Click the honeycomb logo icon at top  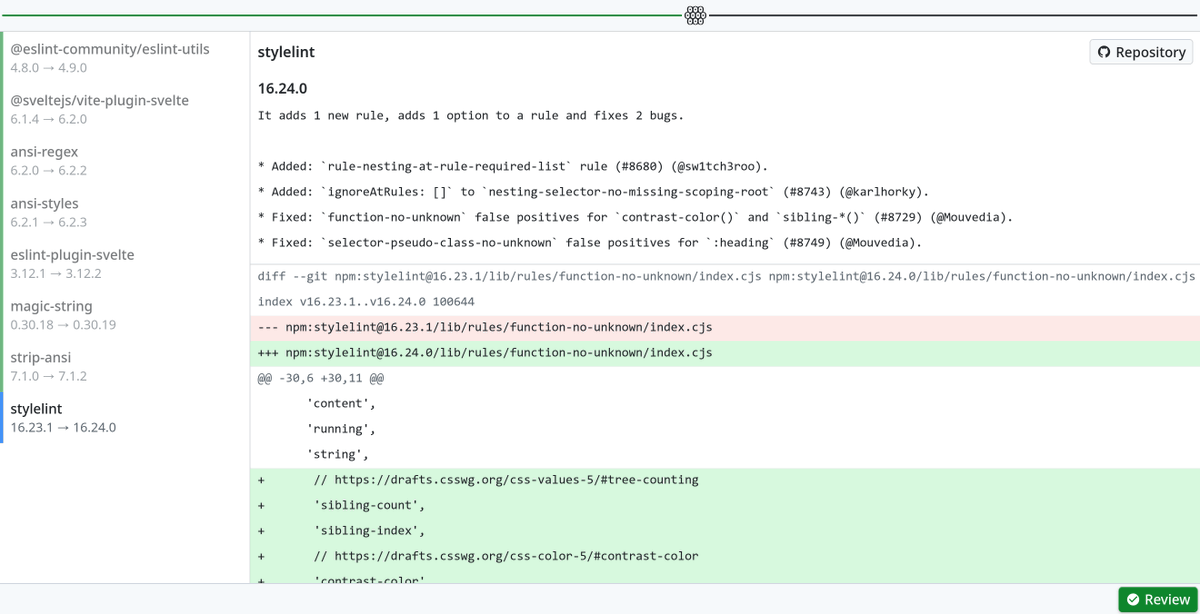click(x=696, y=15)
